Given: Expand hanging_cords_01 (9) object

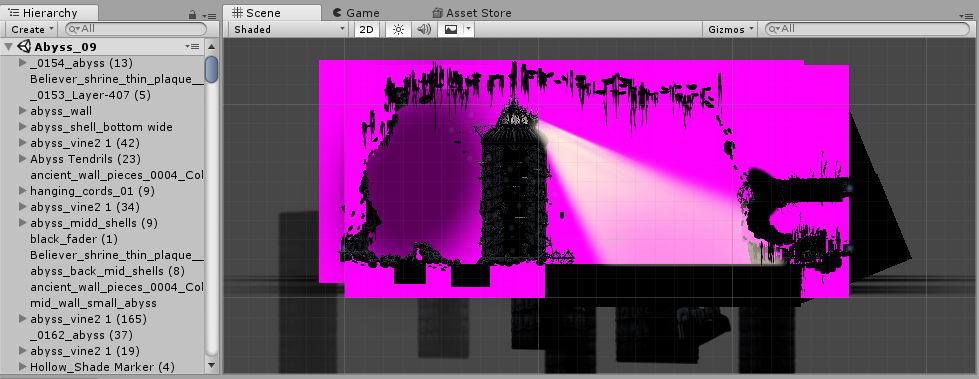Looking at the screenshot, I should pos(22,190).
